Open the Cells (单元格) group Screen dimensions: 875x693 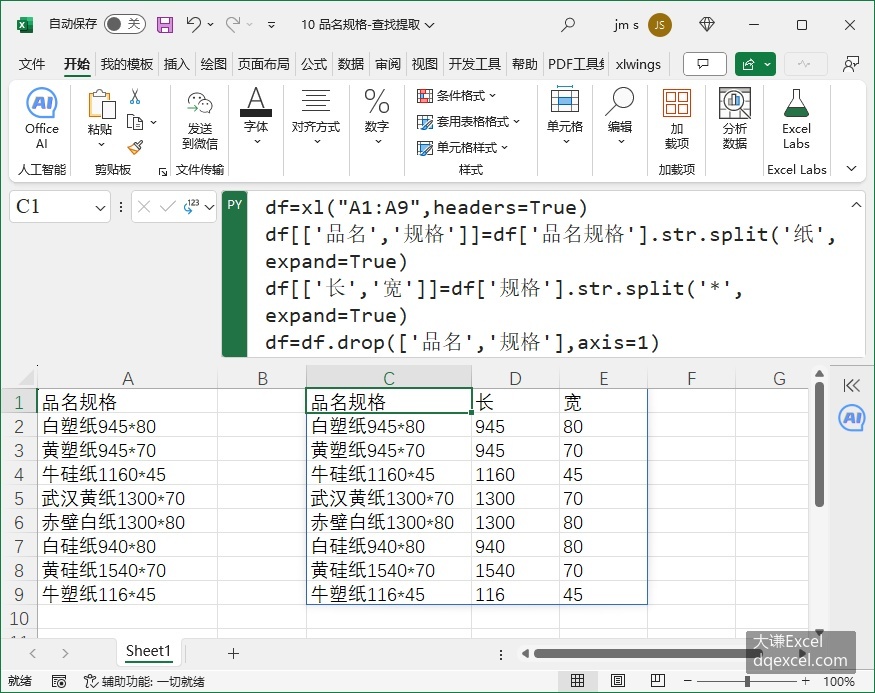click(565, 116)
